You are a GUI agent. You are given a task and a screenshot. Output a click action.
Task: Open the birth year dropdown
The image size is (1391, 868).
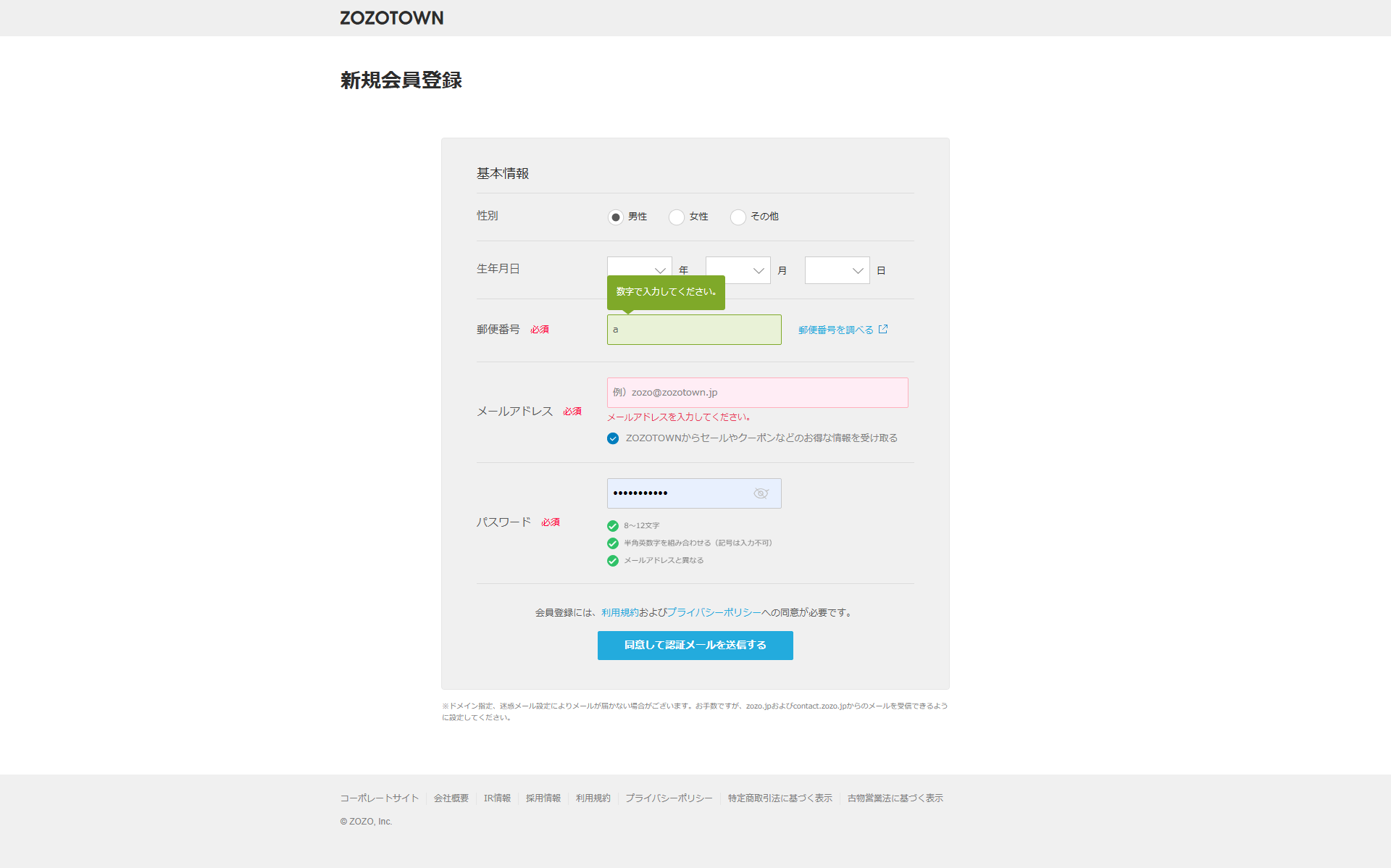pos(640,266)
